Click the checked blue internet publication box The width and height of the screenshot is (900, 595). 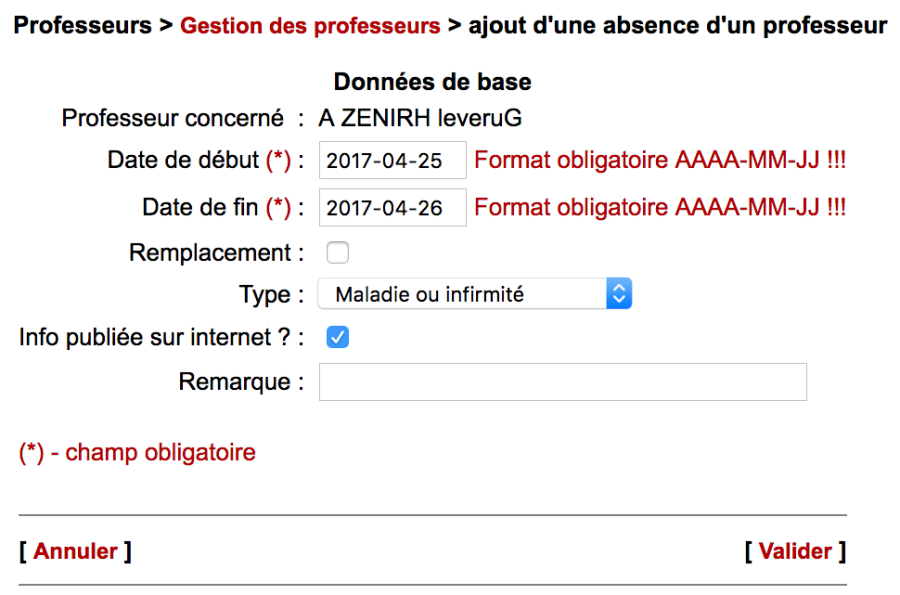[x=337, y=337]
